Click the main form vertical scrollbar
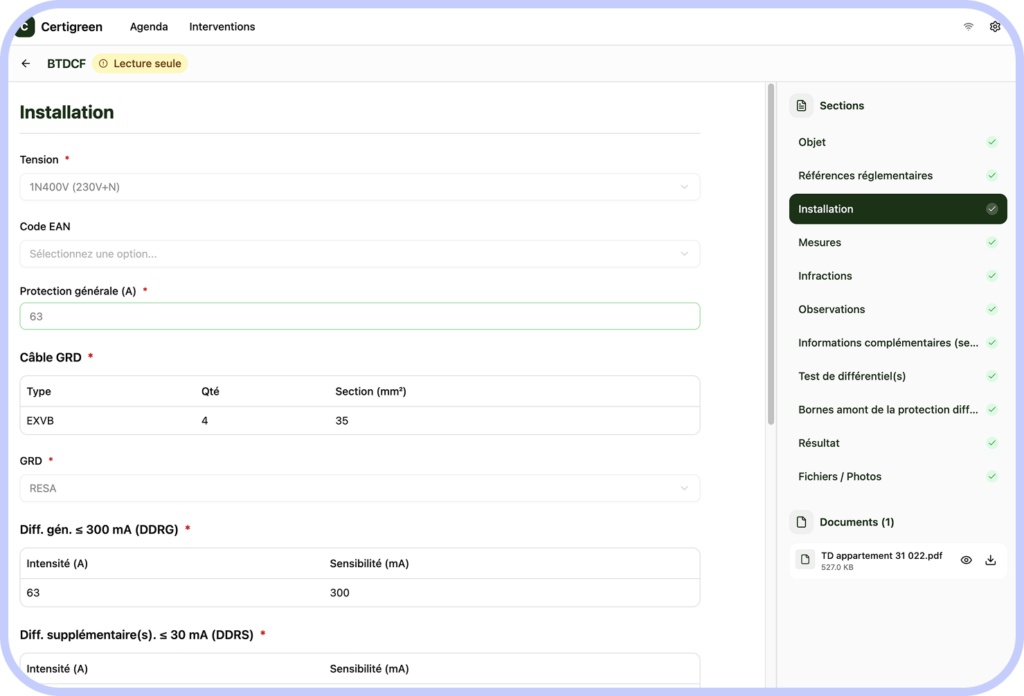Image resolution: width=1024 pixels, height=696 pixels. click(x=771, y=255)
